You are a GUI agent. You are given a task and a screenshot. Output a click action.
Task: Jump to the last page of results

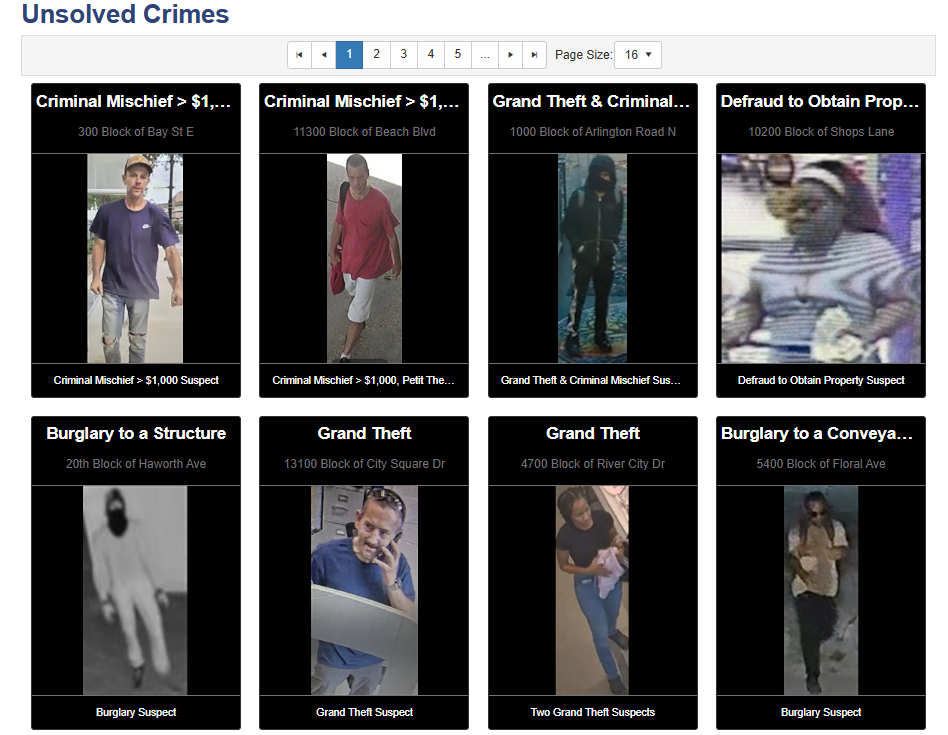pos(535,55)
